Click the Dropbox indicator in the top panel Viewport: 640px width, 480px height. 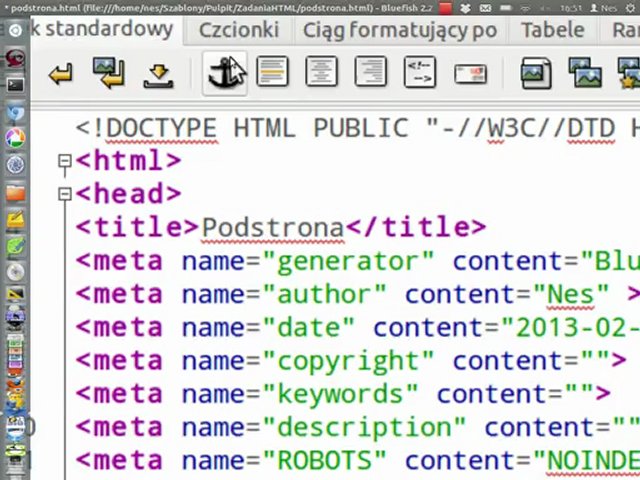465,8
